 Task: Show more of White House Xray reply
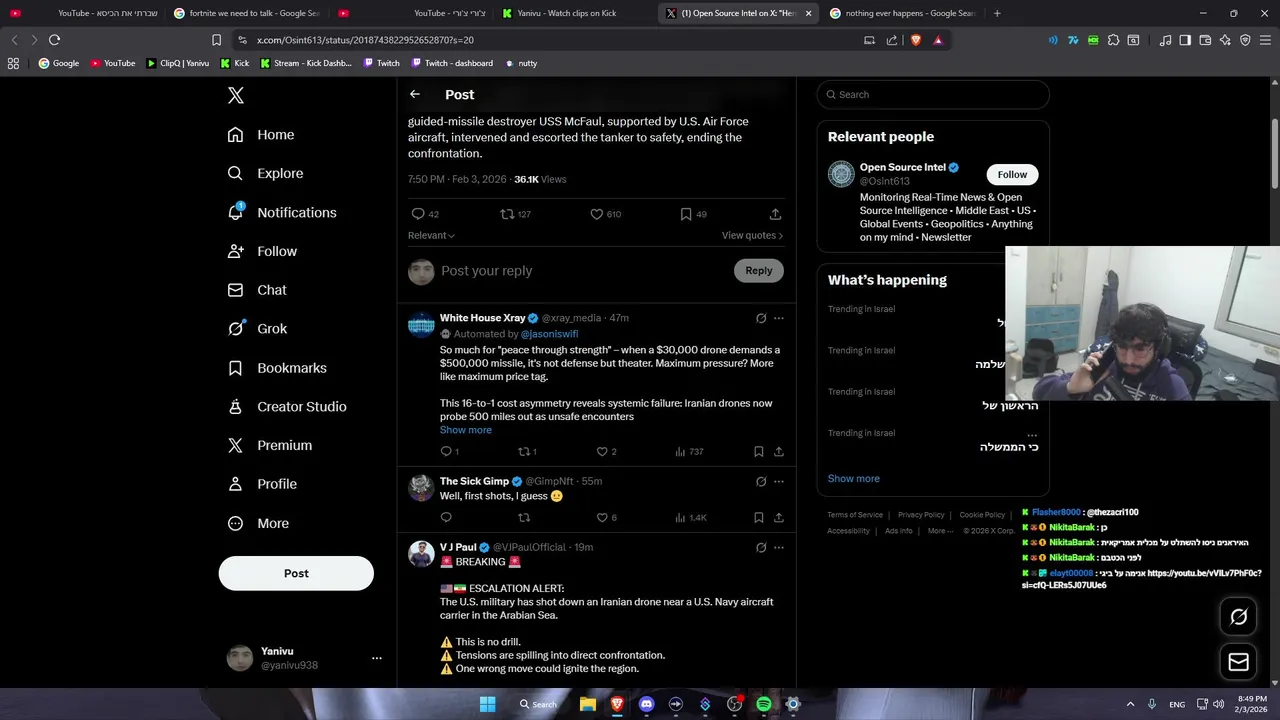click(x=466, y=430)
